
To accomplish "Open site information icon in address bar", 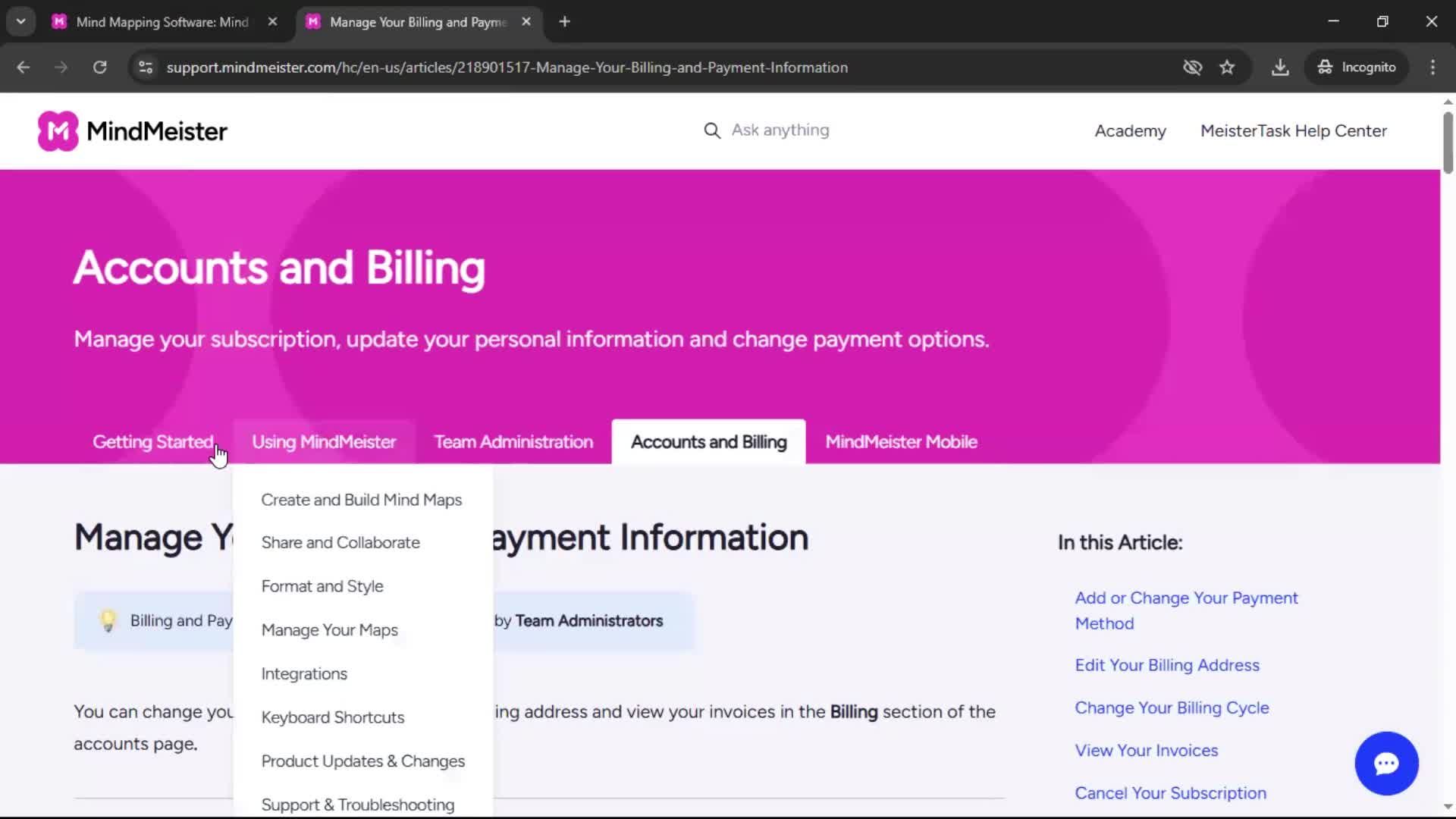I will (x=146, y=67).
